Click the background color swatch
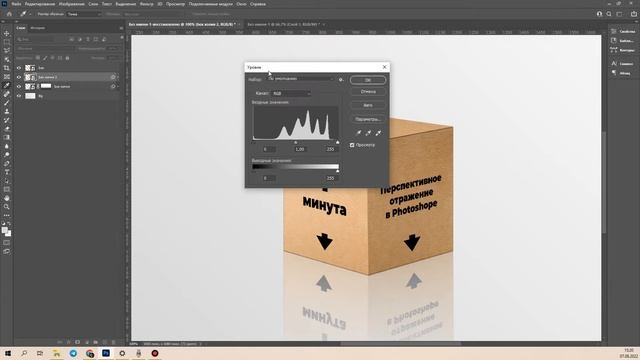 click(9, 233)
